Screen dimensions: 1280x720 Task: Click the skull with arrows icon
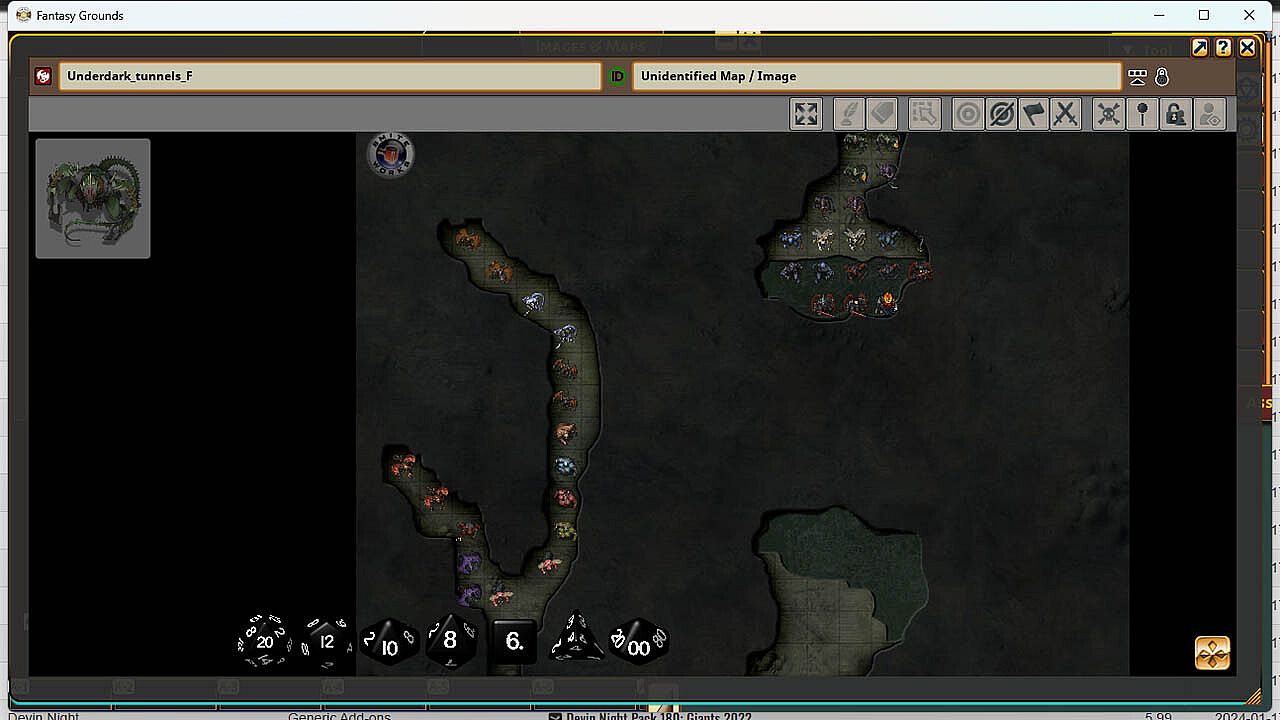click(1109, 114)
